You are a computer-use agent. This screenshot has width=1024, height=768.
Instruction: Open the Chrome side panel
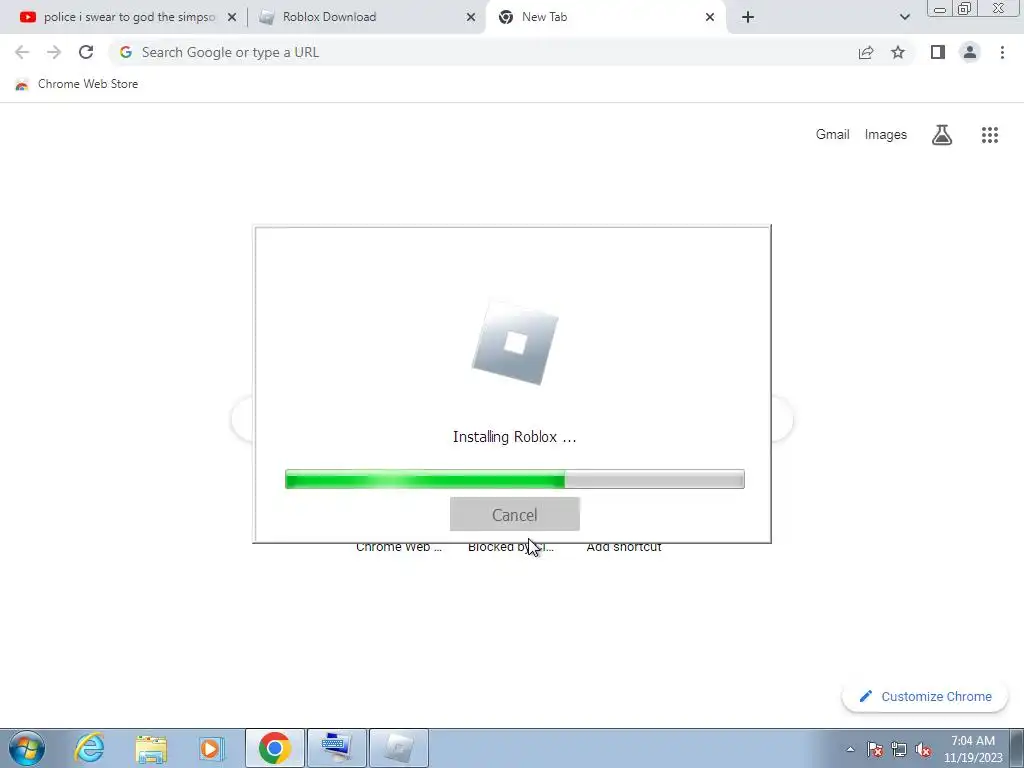(938, 52)
